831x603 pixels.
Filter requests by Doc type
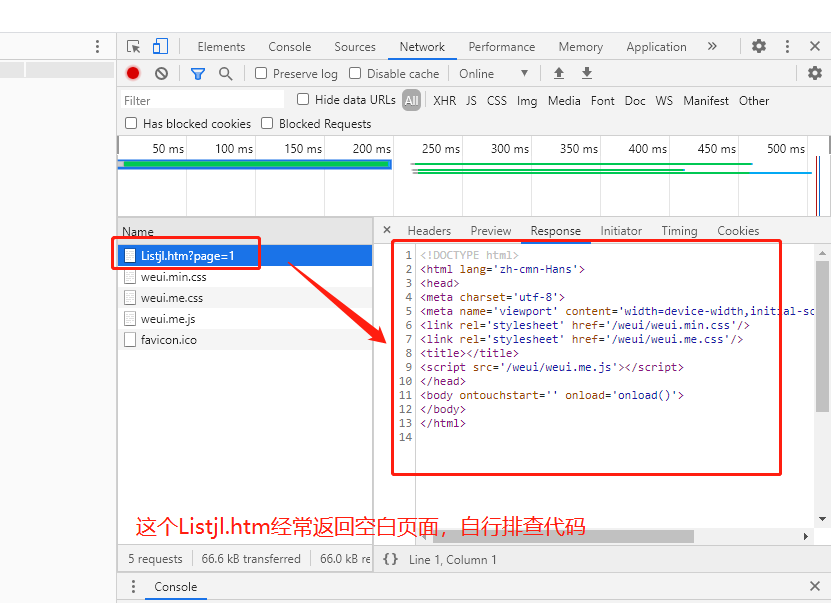635,101
